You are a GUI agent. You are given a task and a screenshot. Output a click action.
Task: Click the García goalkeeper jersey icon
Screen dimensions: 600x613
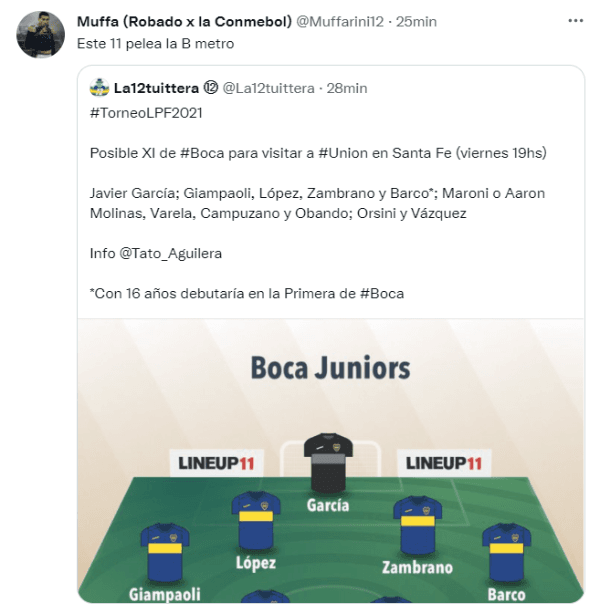327,463
